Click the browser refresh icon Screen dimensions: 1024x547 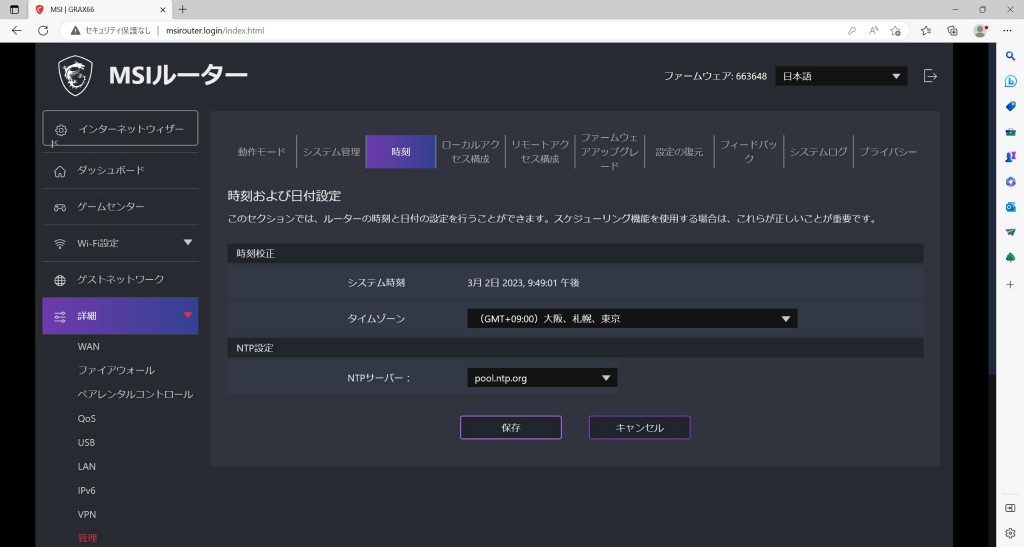[43, 31]
